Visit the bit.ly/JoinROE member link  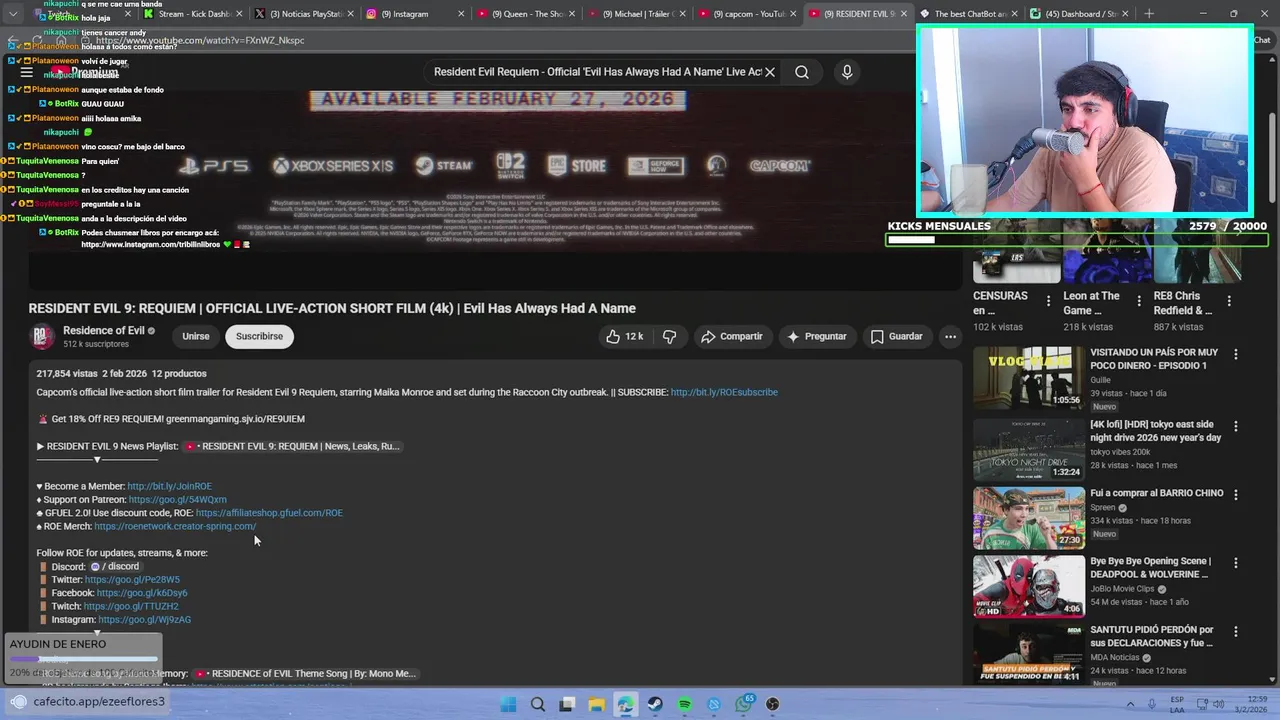(169, 487)
